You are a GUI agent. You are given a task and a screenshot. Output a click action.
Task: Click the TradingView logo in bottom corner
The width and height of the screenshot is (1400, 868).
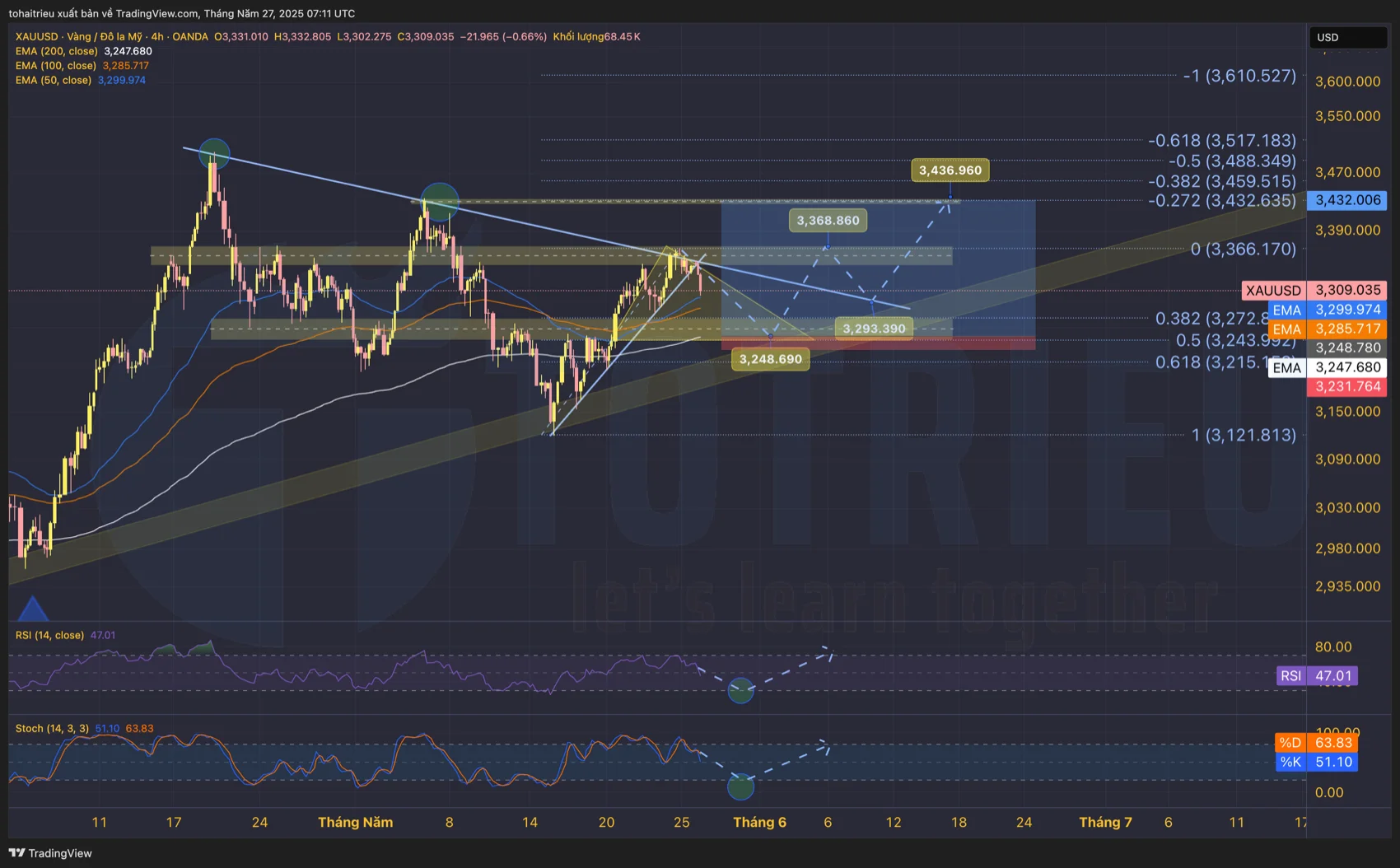(x=50, y=853)
